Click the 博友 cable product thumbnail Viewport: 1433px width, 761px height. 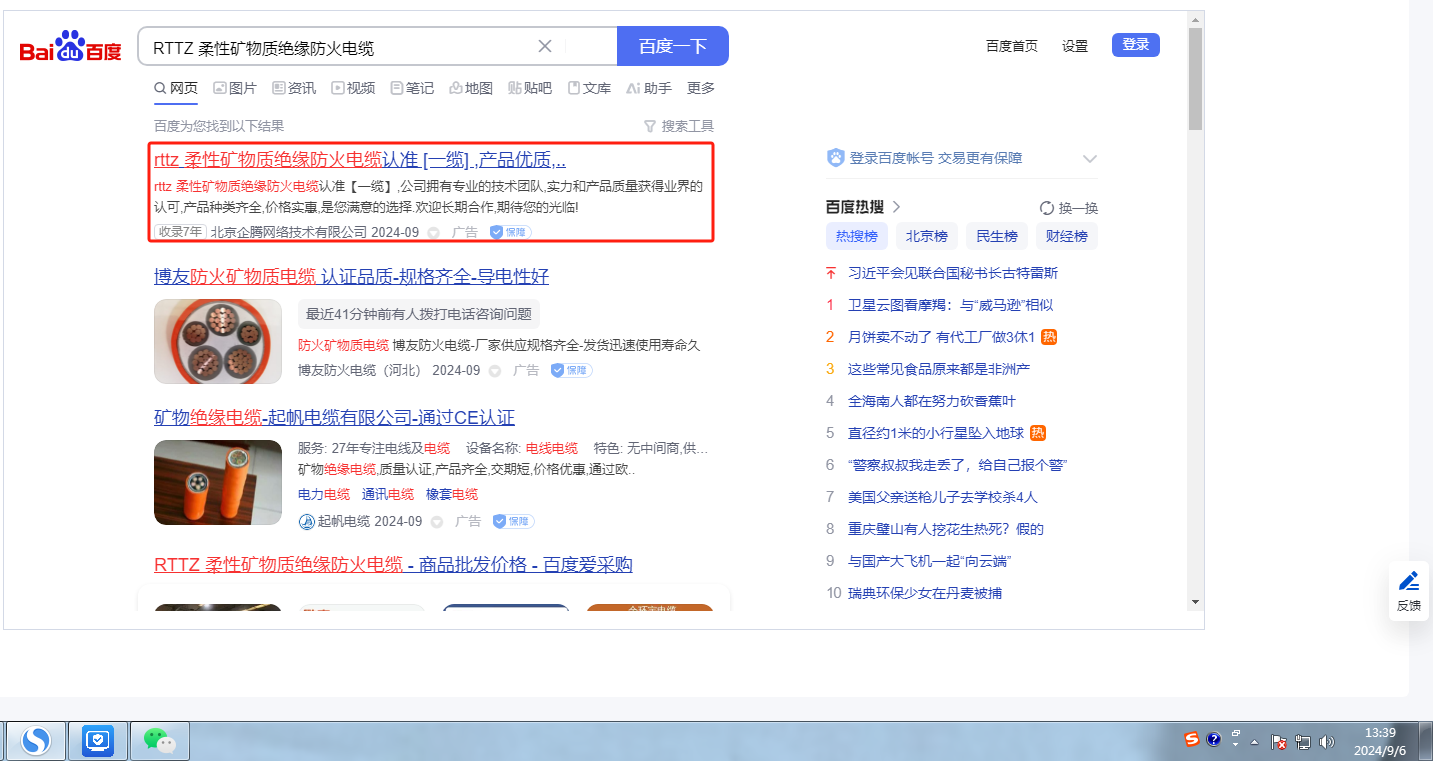[218, 341]
